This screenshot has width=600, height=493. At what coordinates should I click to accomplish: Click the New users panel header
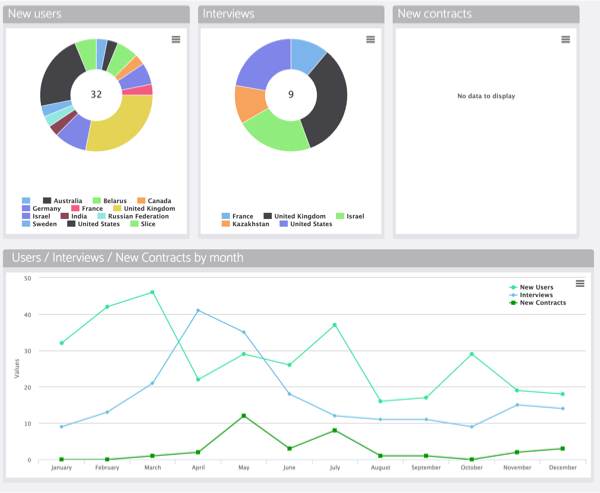96,14
